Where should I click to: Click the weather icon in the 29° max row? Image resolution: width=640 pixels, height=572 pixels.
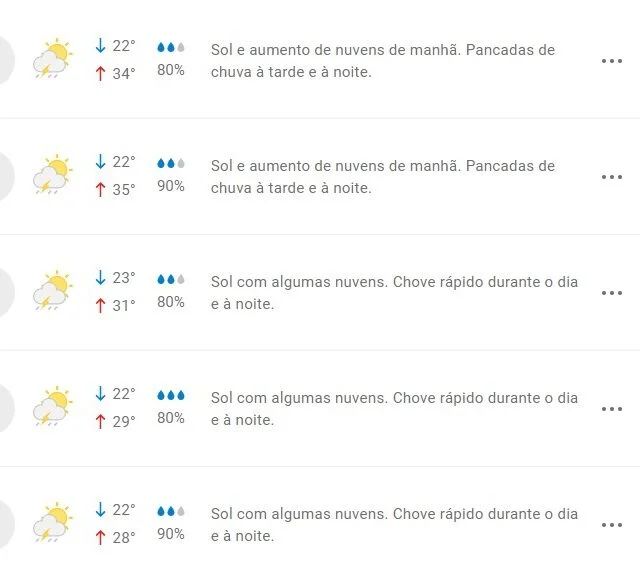[x=53, y=406]
